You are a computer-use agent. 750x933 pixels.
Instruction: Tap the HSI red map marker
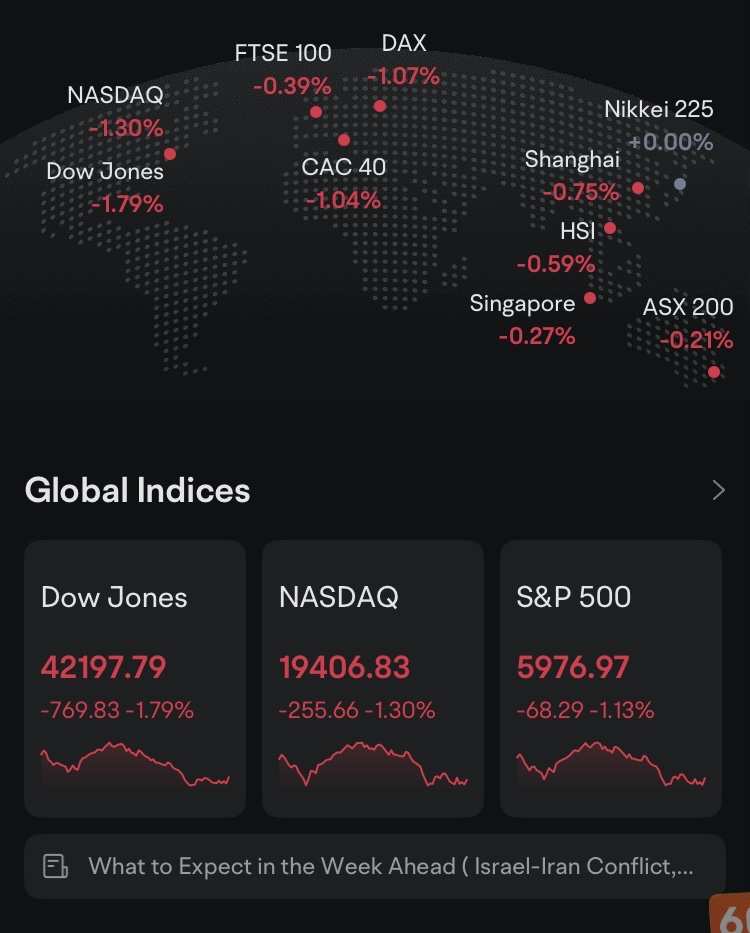(x=610, y=228)
